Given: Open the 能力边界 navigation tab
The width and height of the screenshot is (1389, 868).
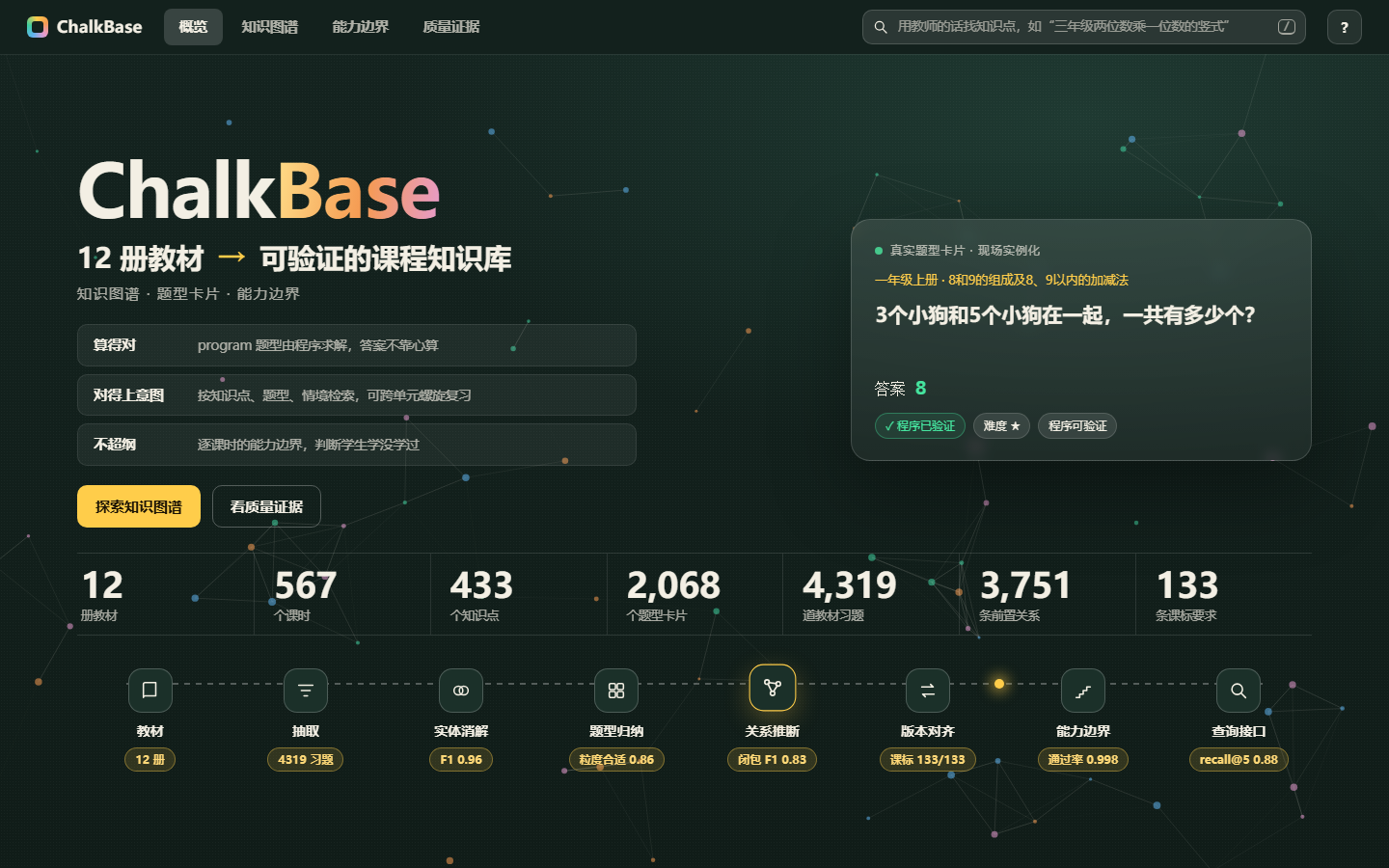Looking at the screenshot, I should pyautogui.click(x=361, y=27).
